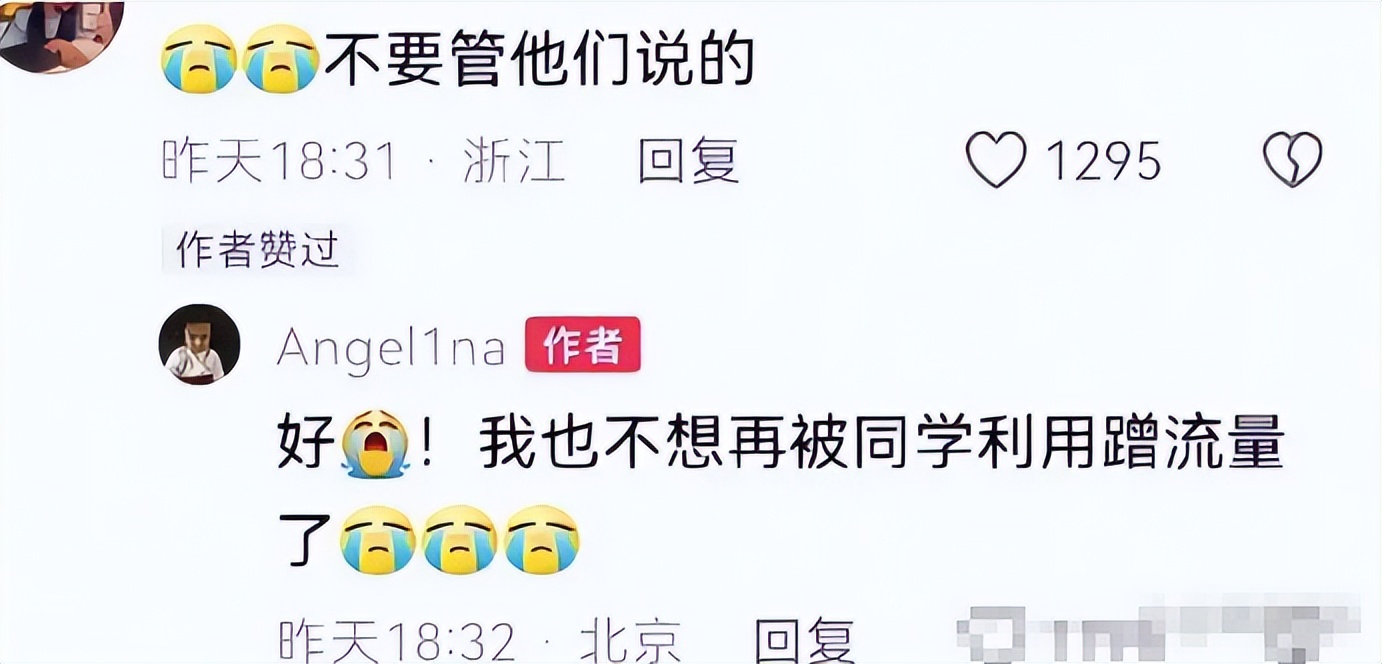This screenshot has height=664, width=1382.
Task: Click the 1295 like count
Action: [x=1104, y=161]
